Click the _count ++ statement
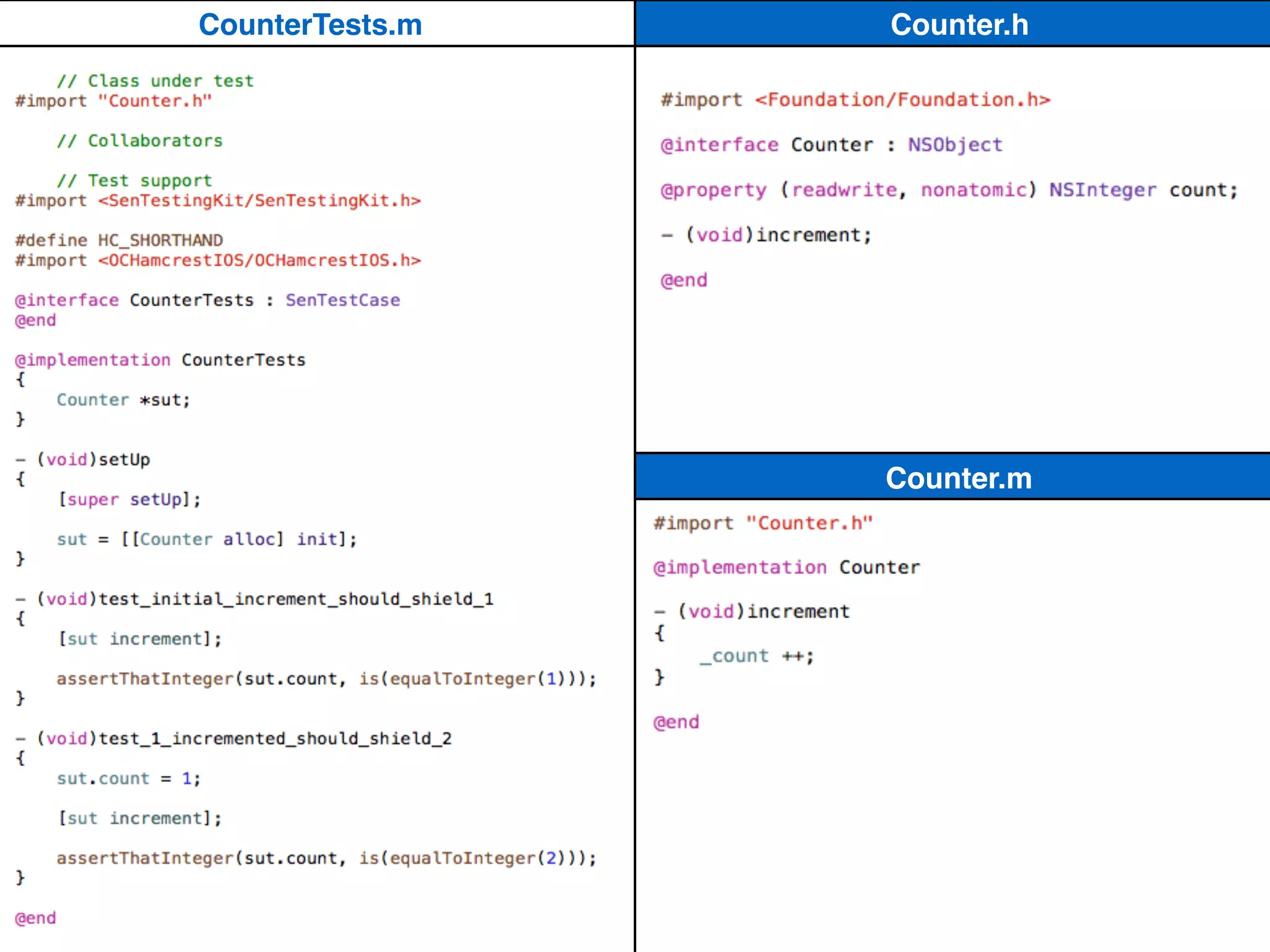Screen dimensions: 1270x952 point(757,656)
